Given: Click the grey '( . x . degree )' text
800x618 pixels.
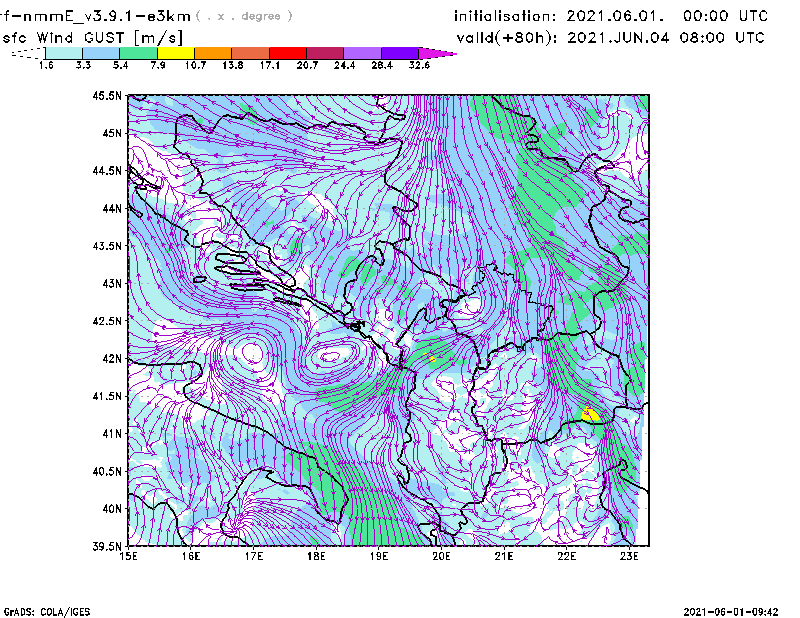Looking at the screenshot, I should [244, 16].
